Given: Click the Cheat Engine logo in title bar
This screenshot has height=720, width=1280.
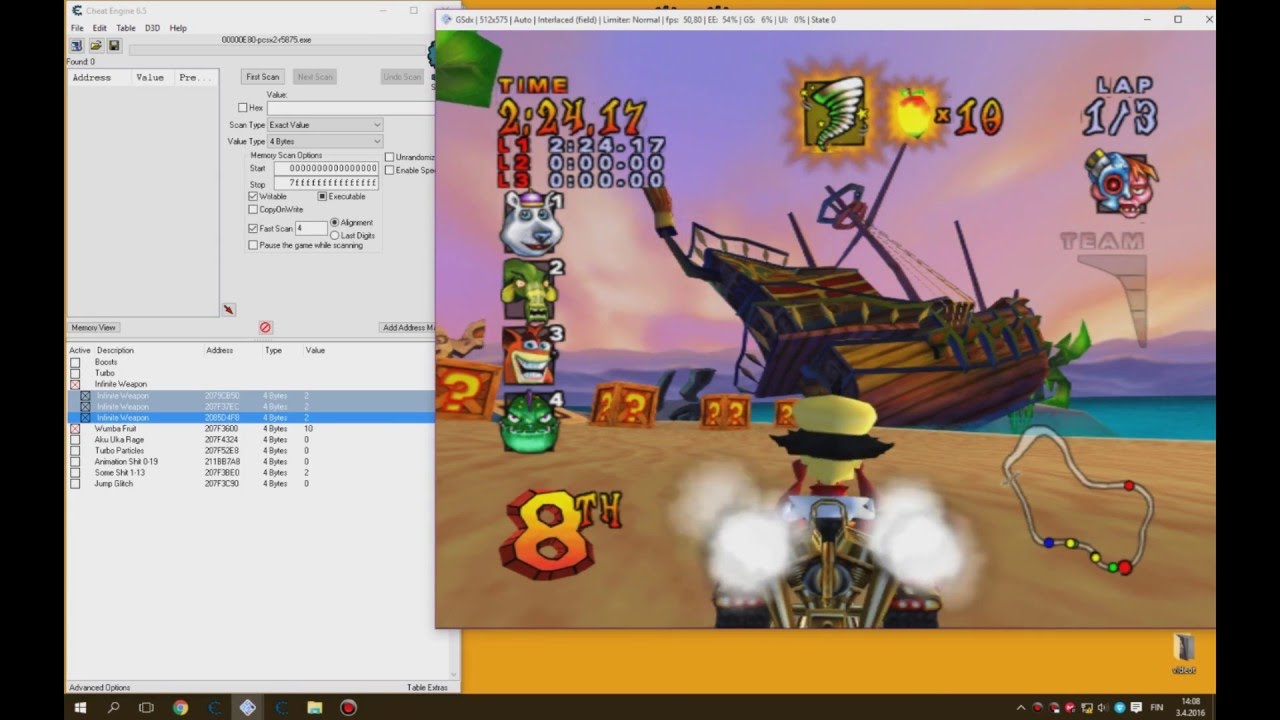Looking at the screenshot, I should coord(77,10).
